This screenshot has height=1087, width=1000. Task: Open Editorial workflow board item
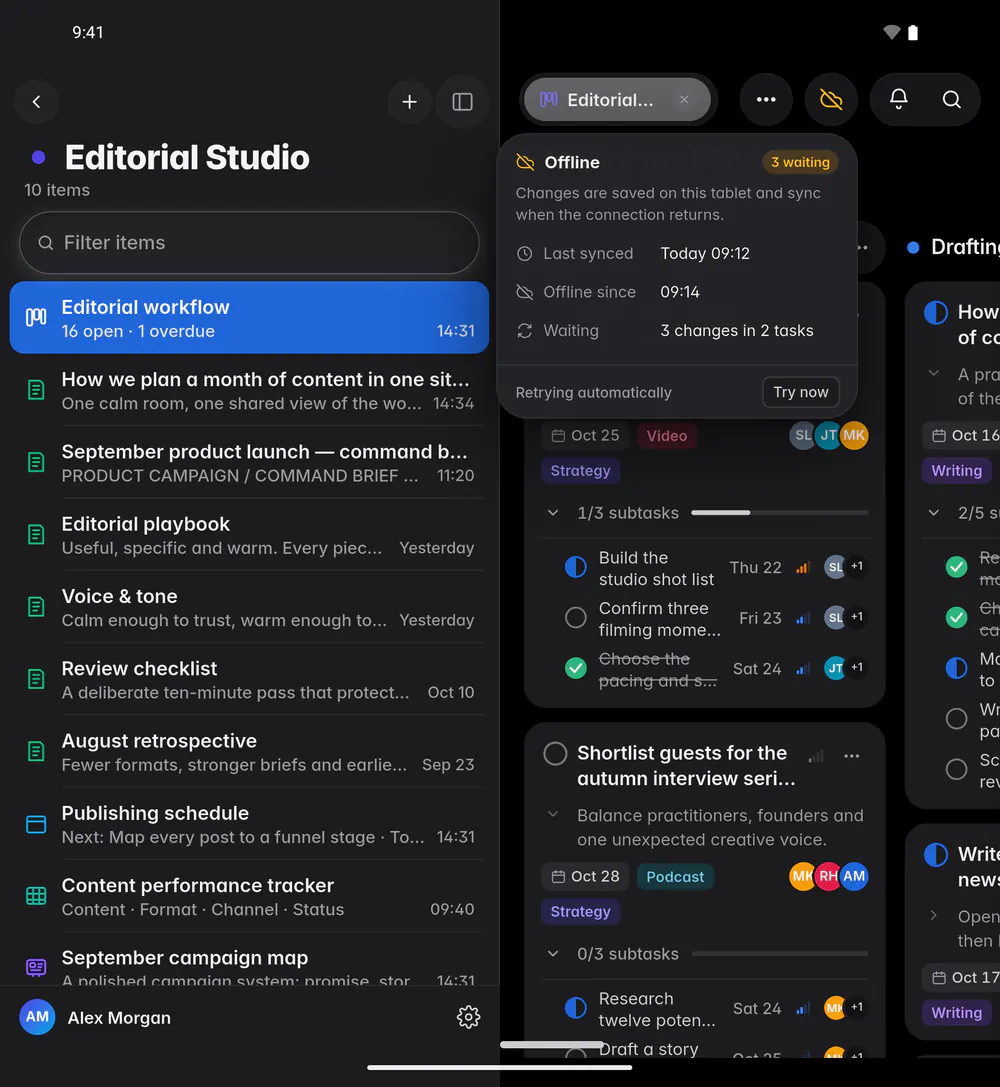click(x=249, y=318)
